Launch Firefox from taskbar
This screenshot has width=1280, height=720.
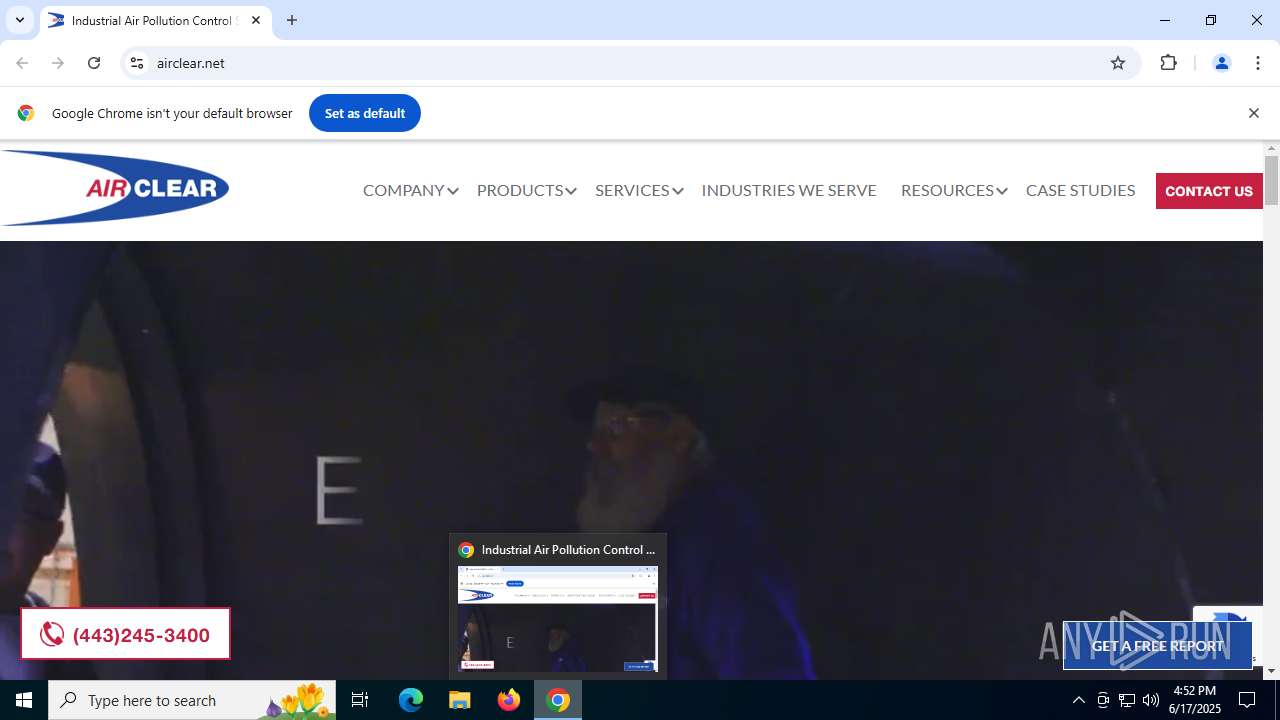coord(509,700)
